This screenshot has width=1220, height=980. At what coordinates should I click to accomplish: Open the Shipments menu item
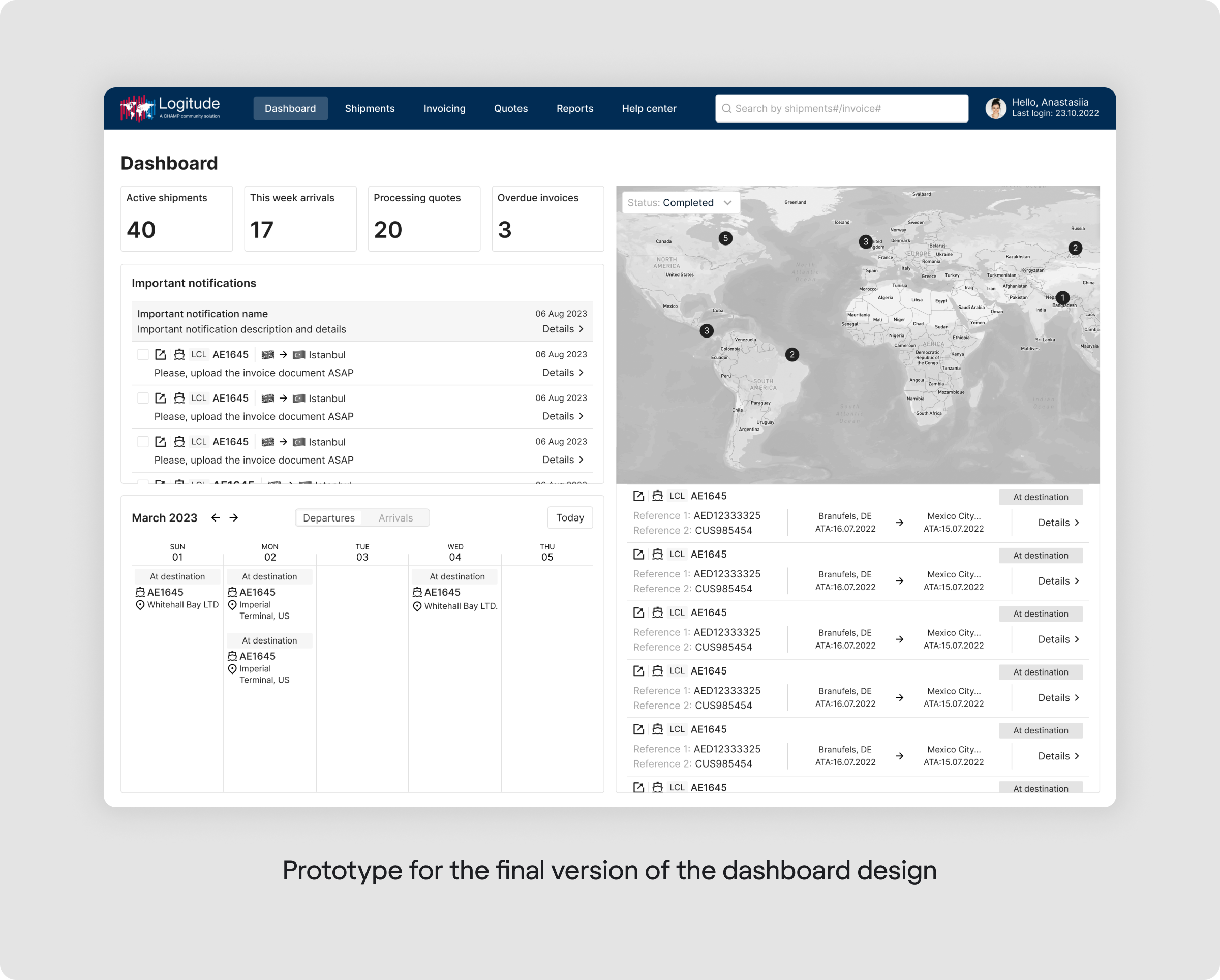click(x=370, y=109)
